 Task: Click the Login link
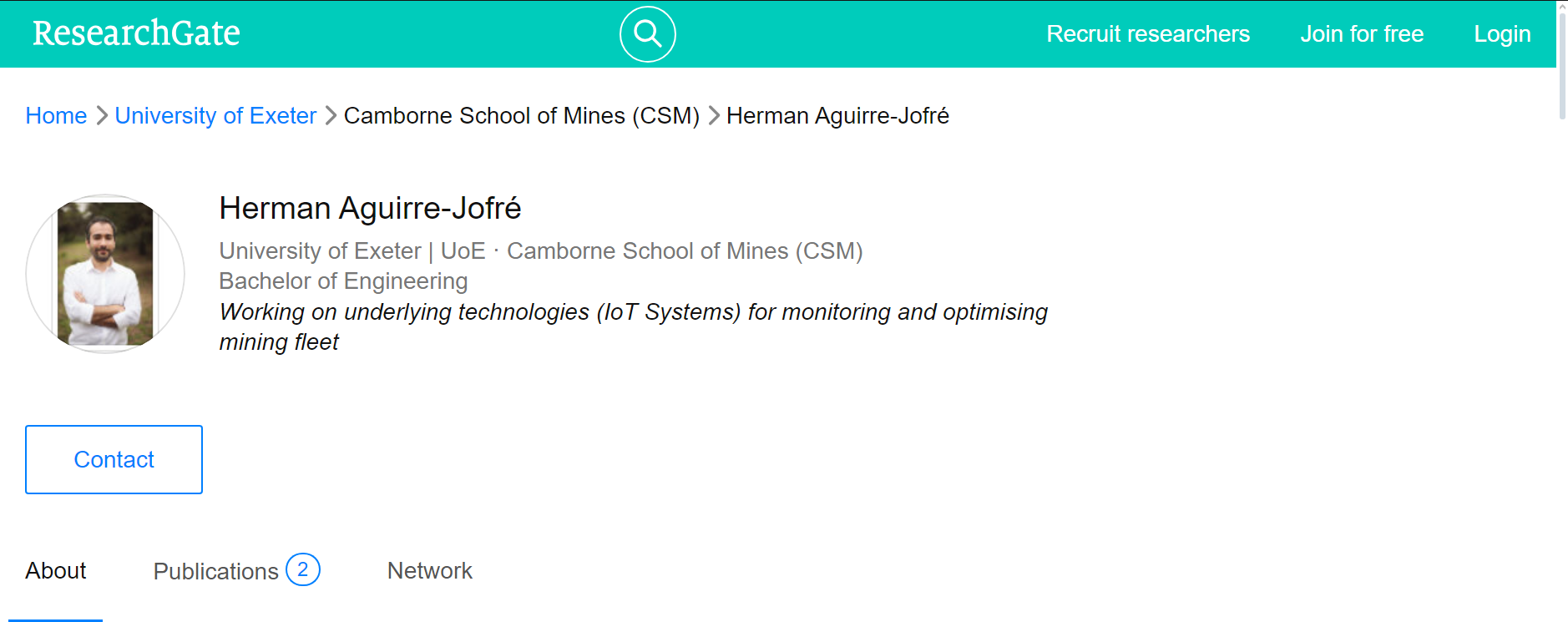click(1502, 33)
